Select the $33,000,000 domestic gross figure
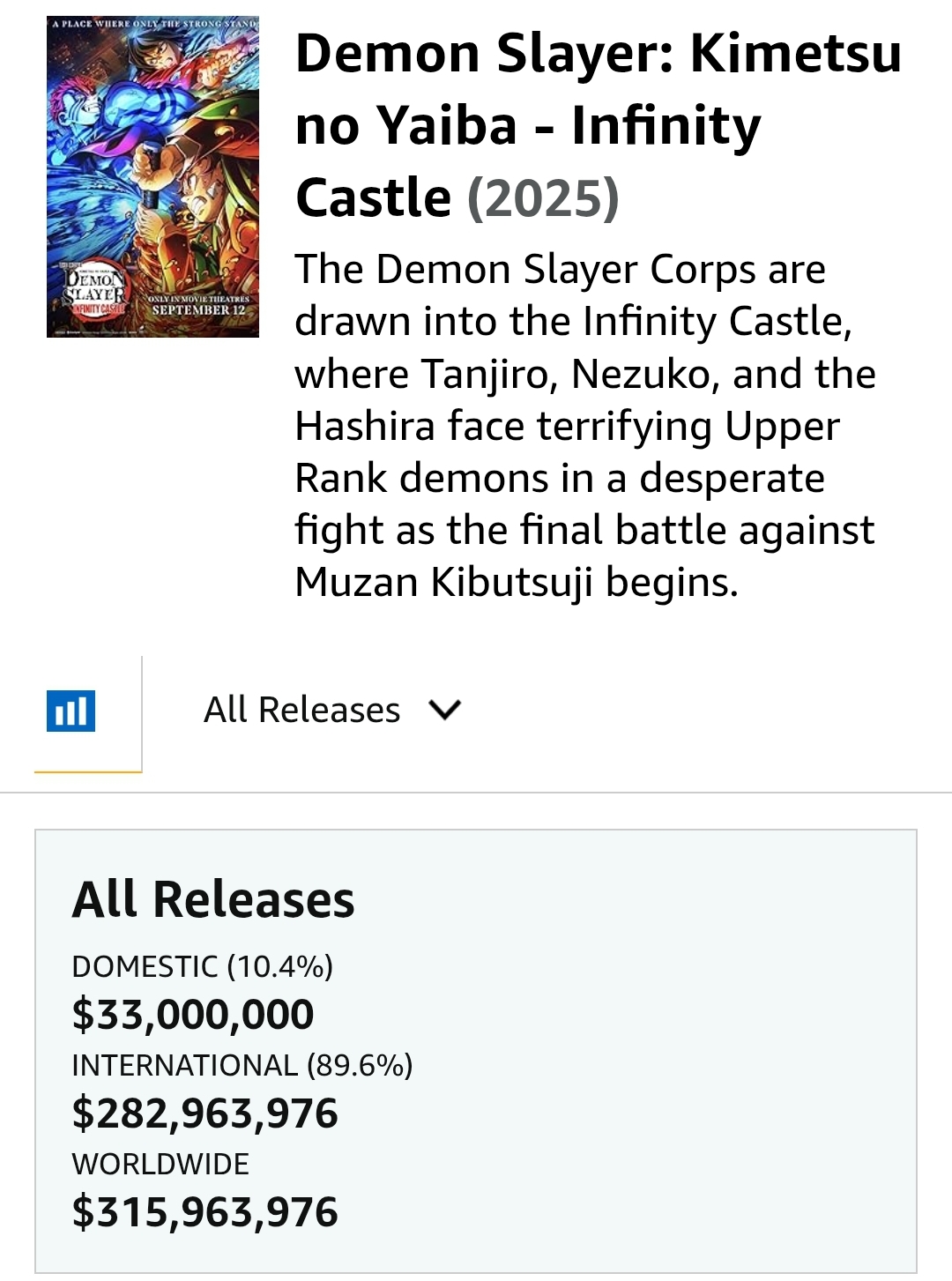Screen dimensions: 952x1281 (193, 1014)
